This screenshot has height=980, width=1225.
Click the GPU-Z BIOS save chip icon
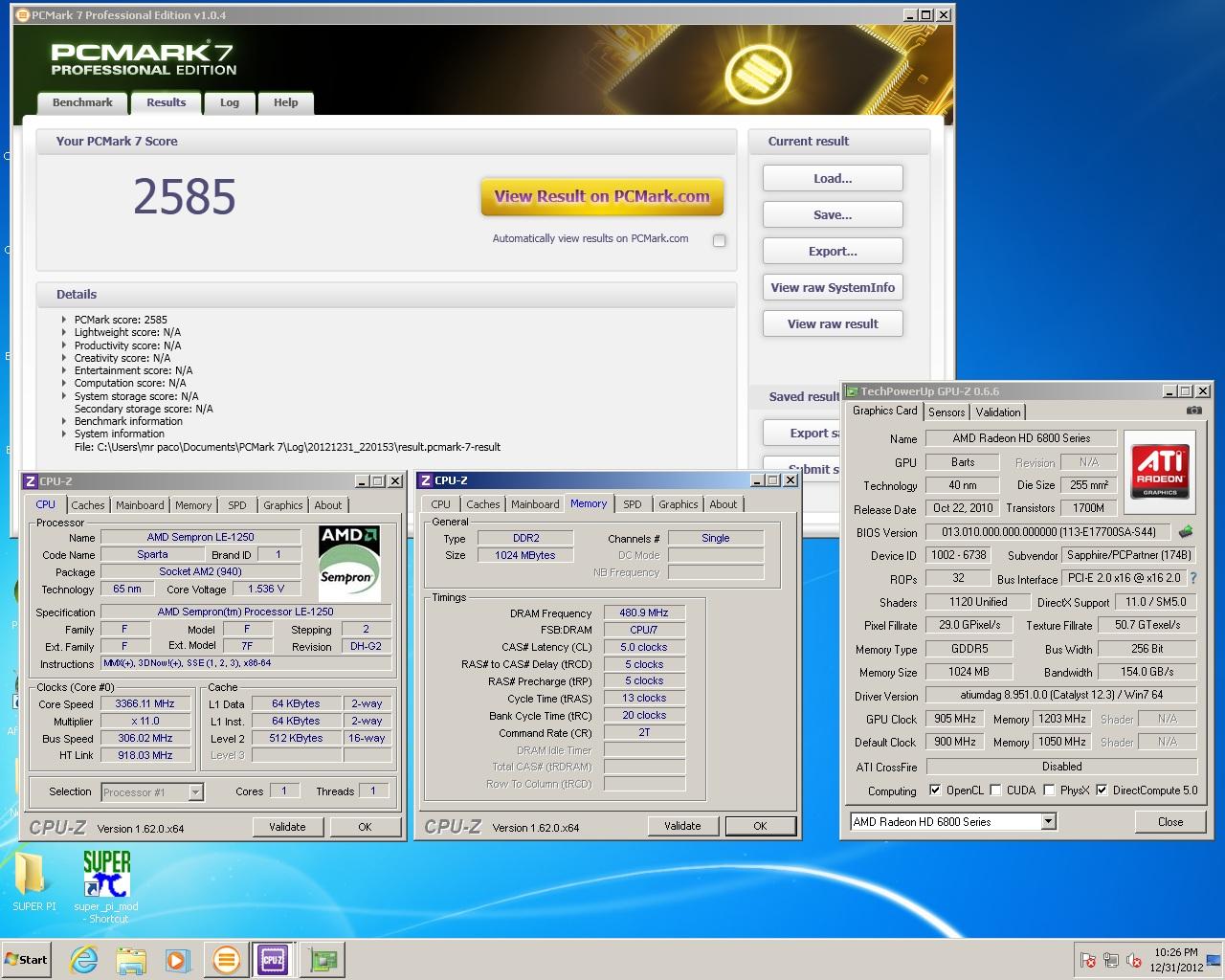click(1185, 531)
